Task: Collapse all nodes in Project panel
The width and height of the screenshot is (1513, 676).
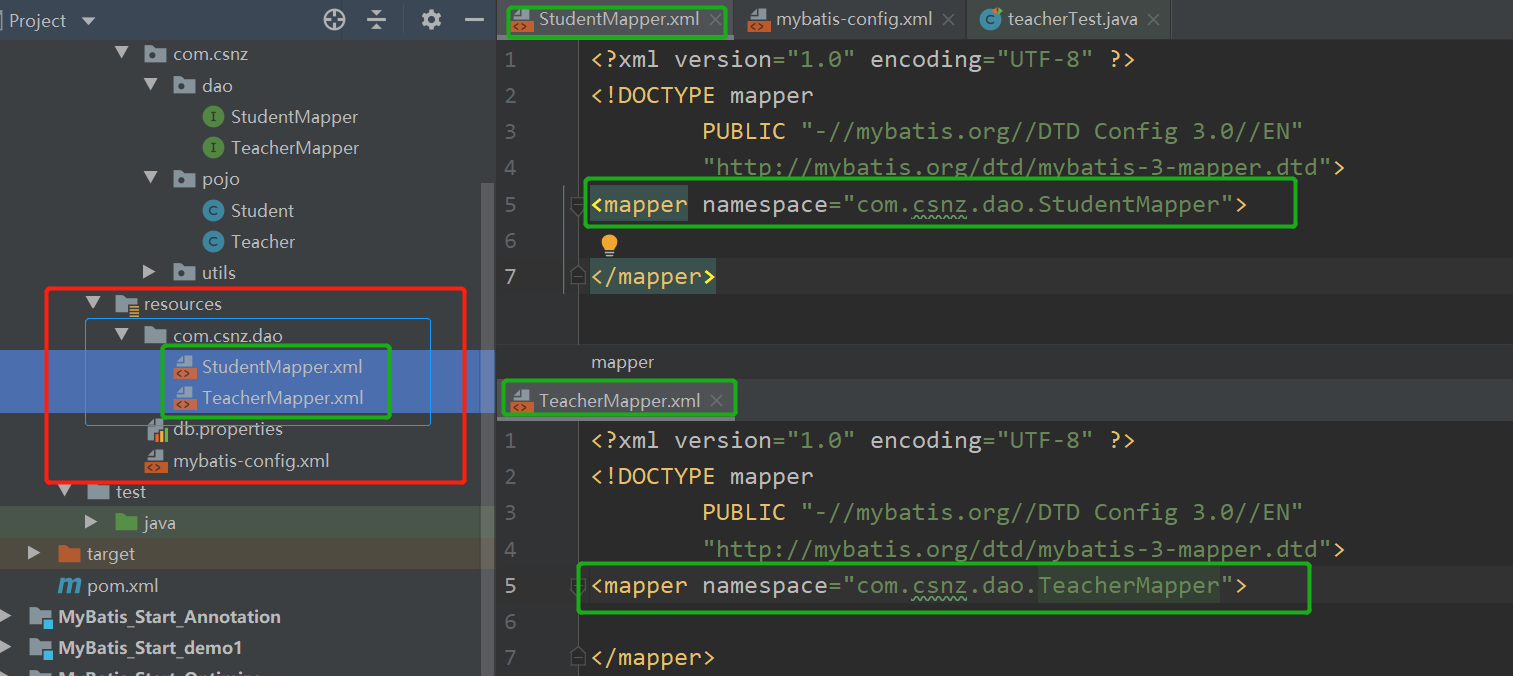Action: click(x=376, y=19)
